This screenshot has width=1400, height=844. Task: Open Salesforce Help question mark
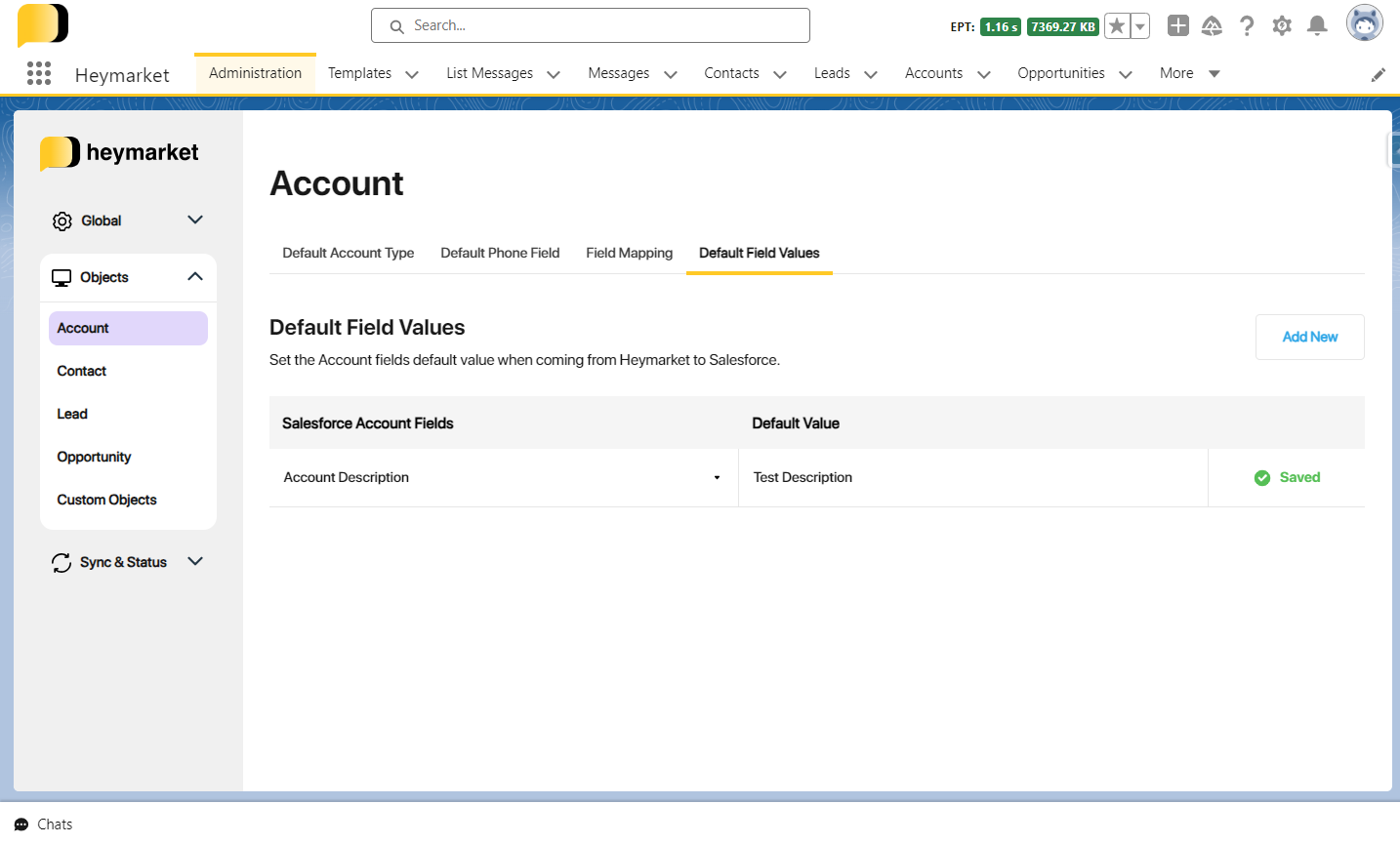1247,26
